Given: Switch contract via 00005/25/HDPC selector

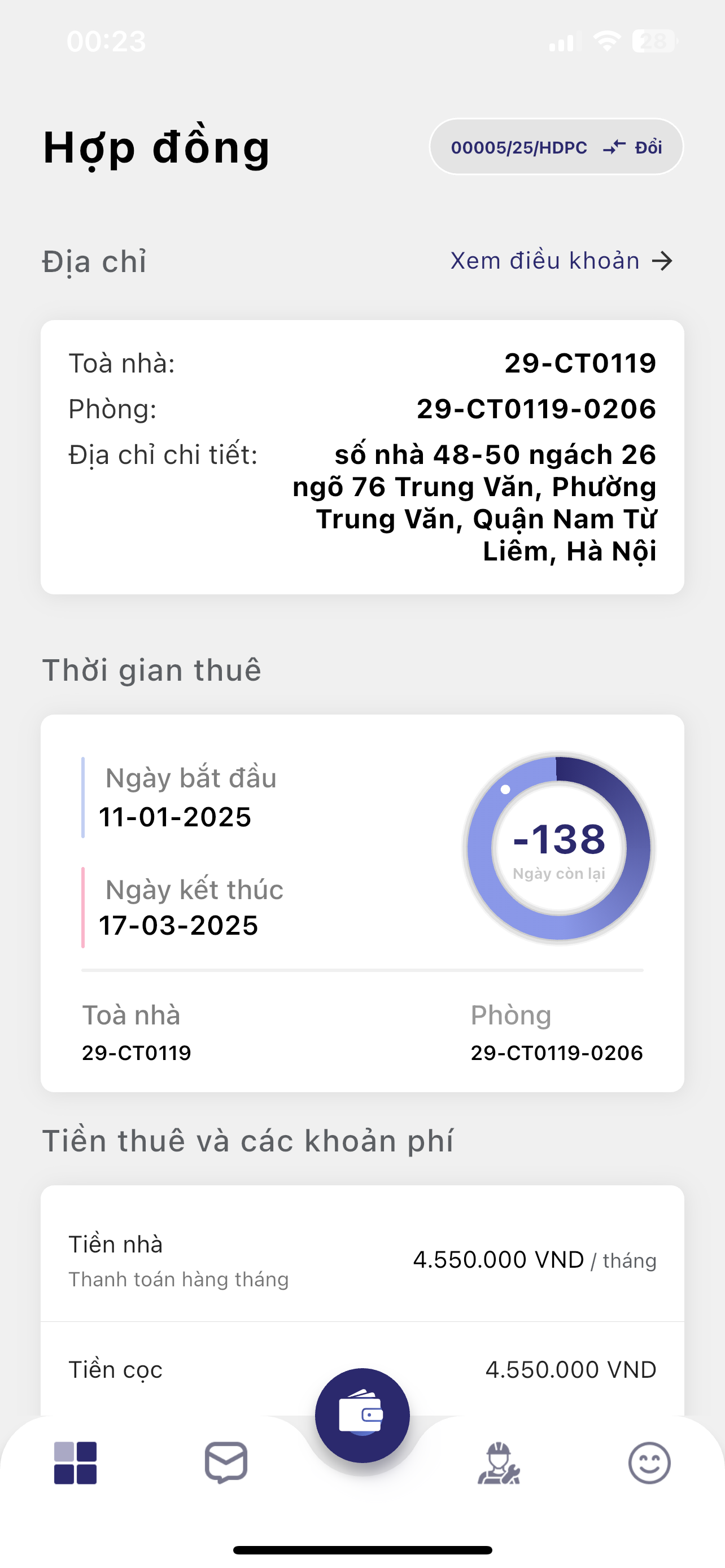Looking at the screenshot, I should point(519,147).
